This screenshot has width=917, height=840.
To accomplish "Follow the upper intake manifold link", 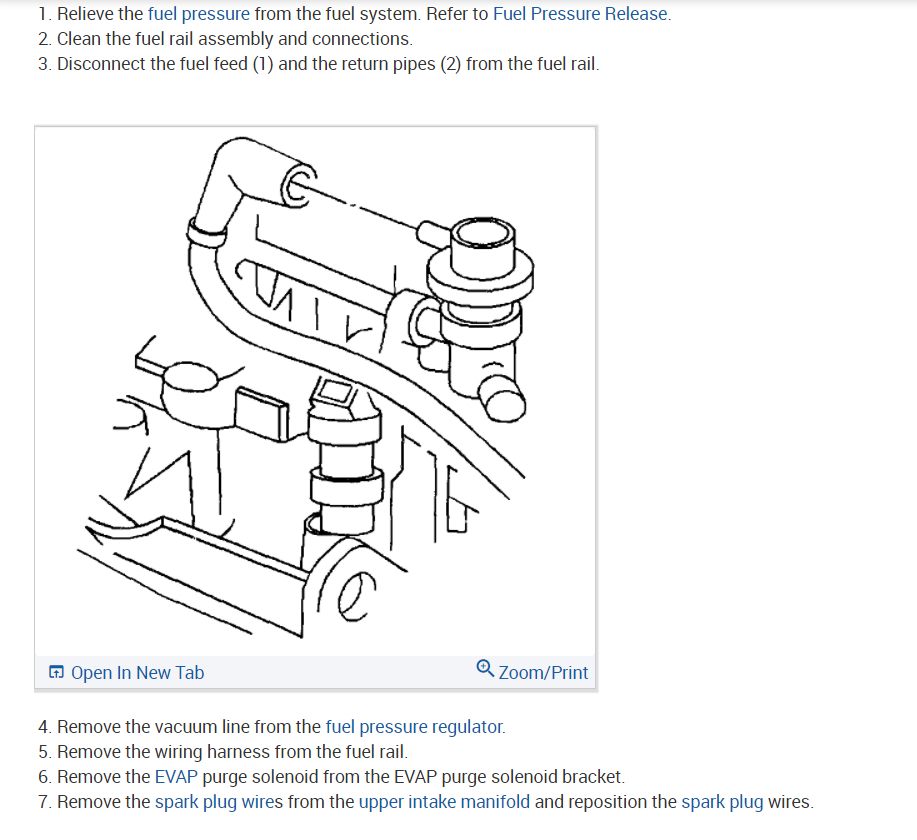I will coord(444,801).
